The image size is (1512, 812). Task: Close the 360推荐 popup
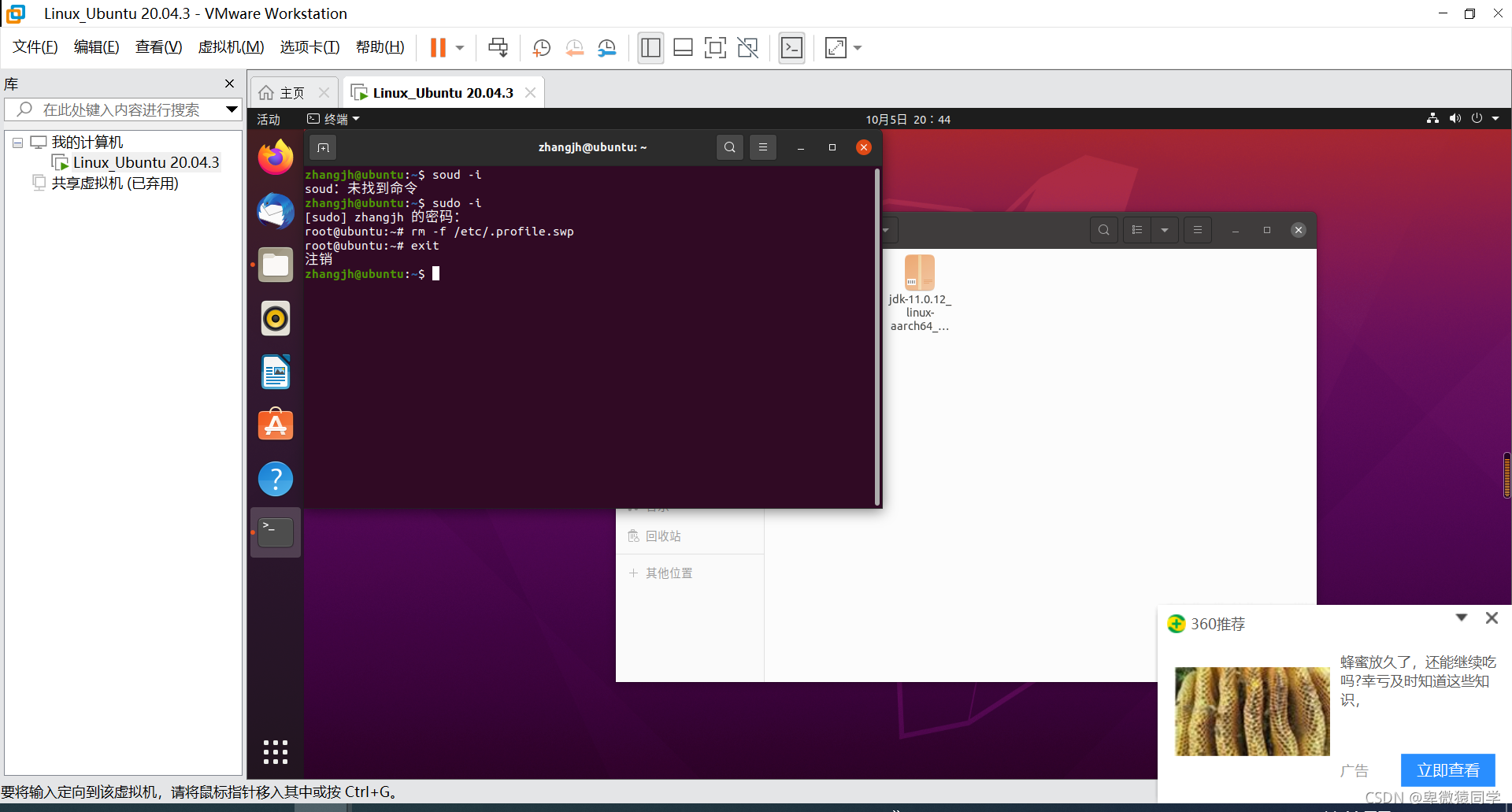click(x=1492, y=618)
